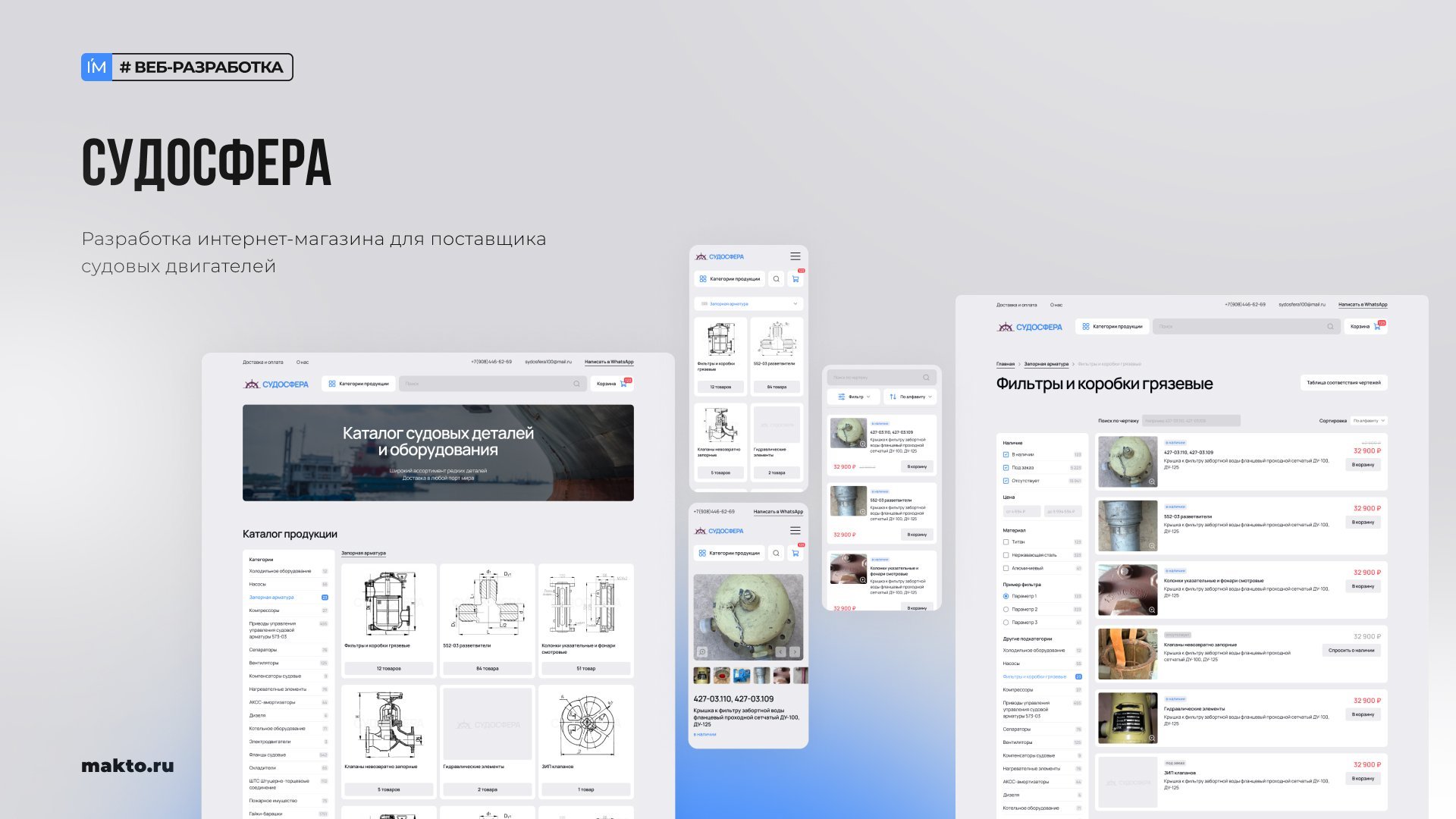Go to the previous photo in the mobile gallery
The width and height of the screenshot is (1456, 819).
click(780, 652)
